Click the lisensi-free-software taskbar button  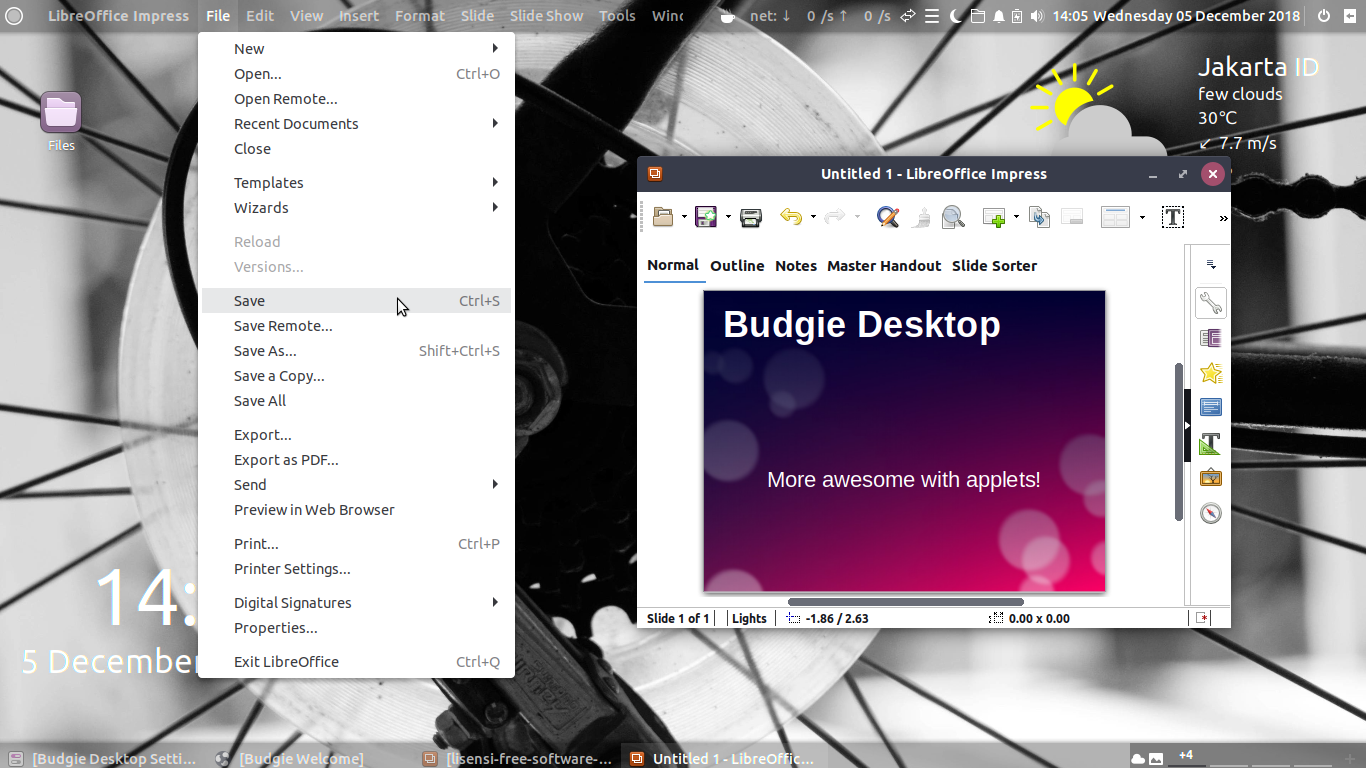518,758
